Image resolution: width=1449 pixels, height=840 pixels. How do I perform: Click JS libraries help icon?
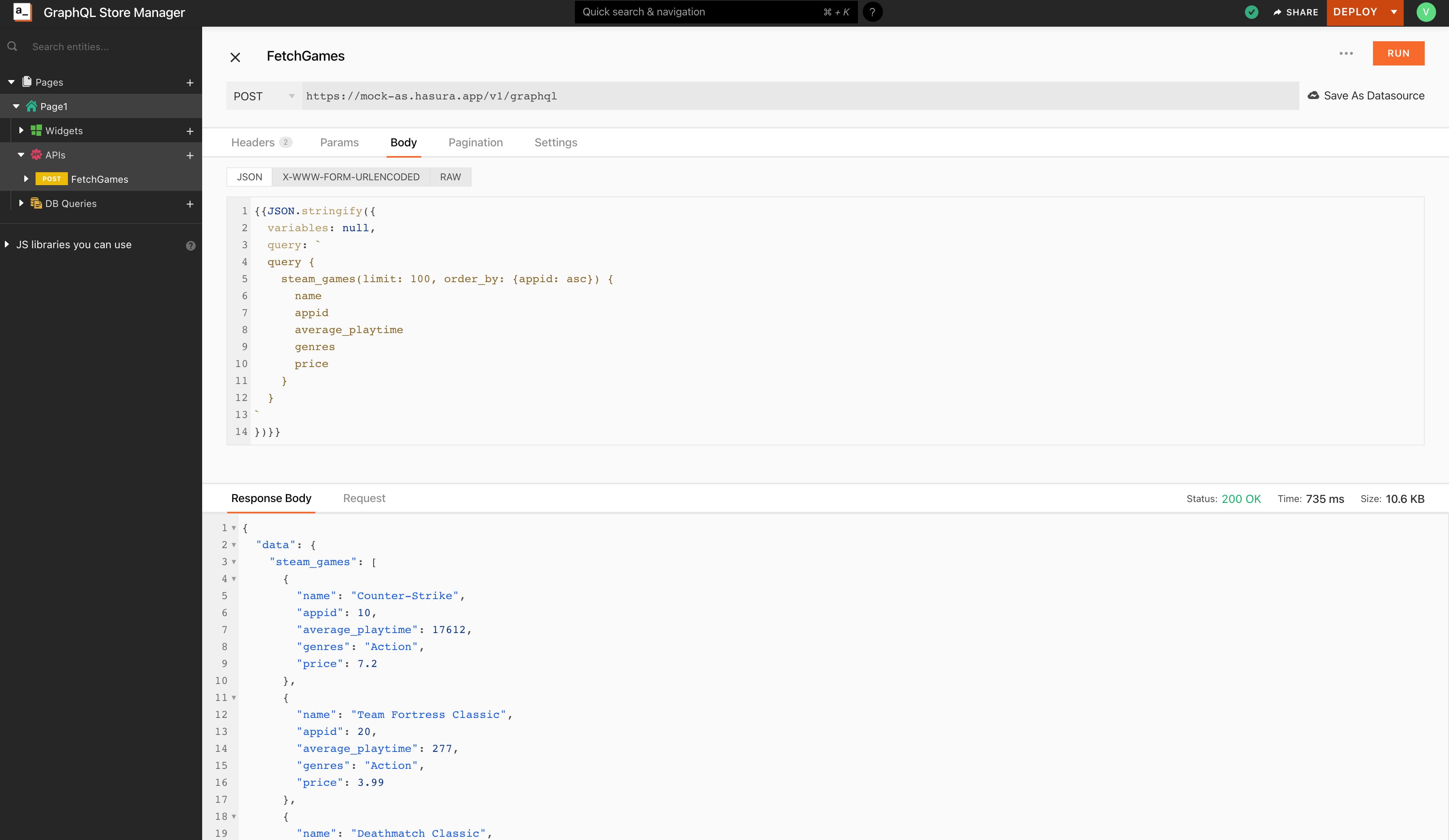tap(191, 245)
